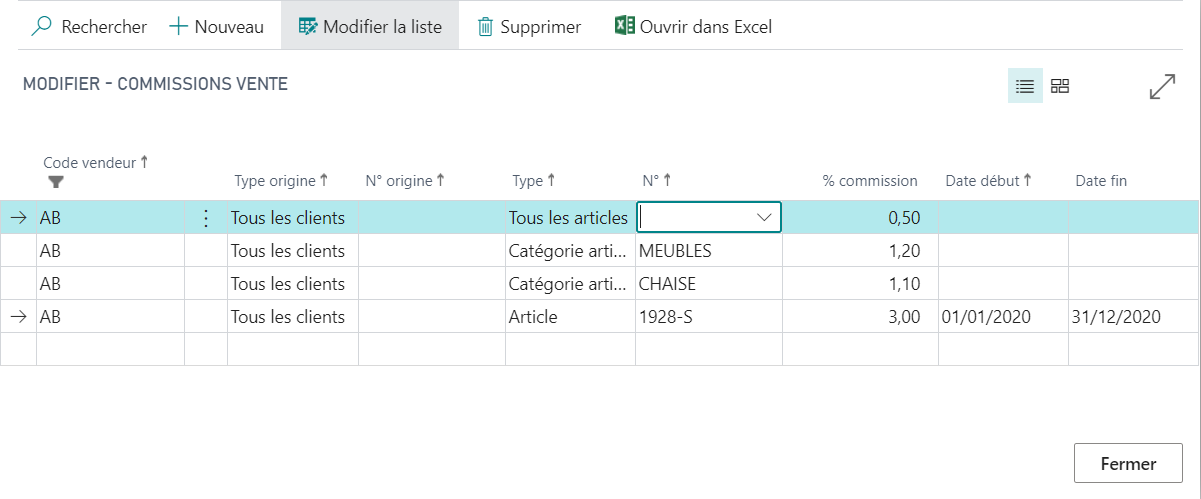Viewport: 1201px width, 499px height.
Task: Close the page with the Fermer button
Action: point(1128,463)
